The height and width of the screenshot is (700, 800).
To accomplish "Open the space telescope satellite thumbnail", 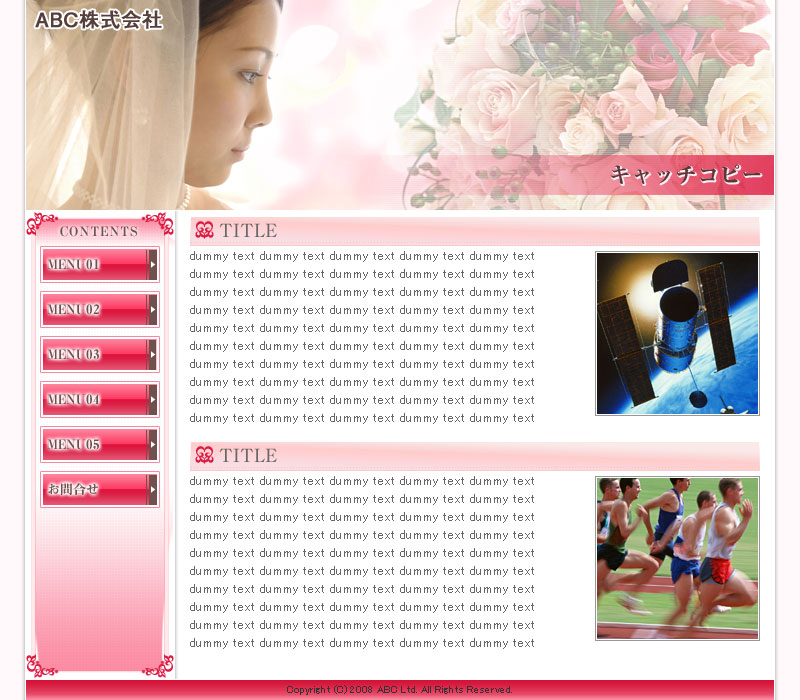I will [x=677, y=333].
